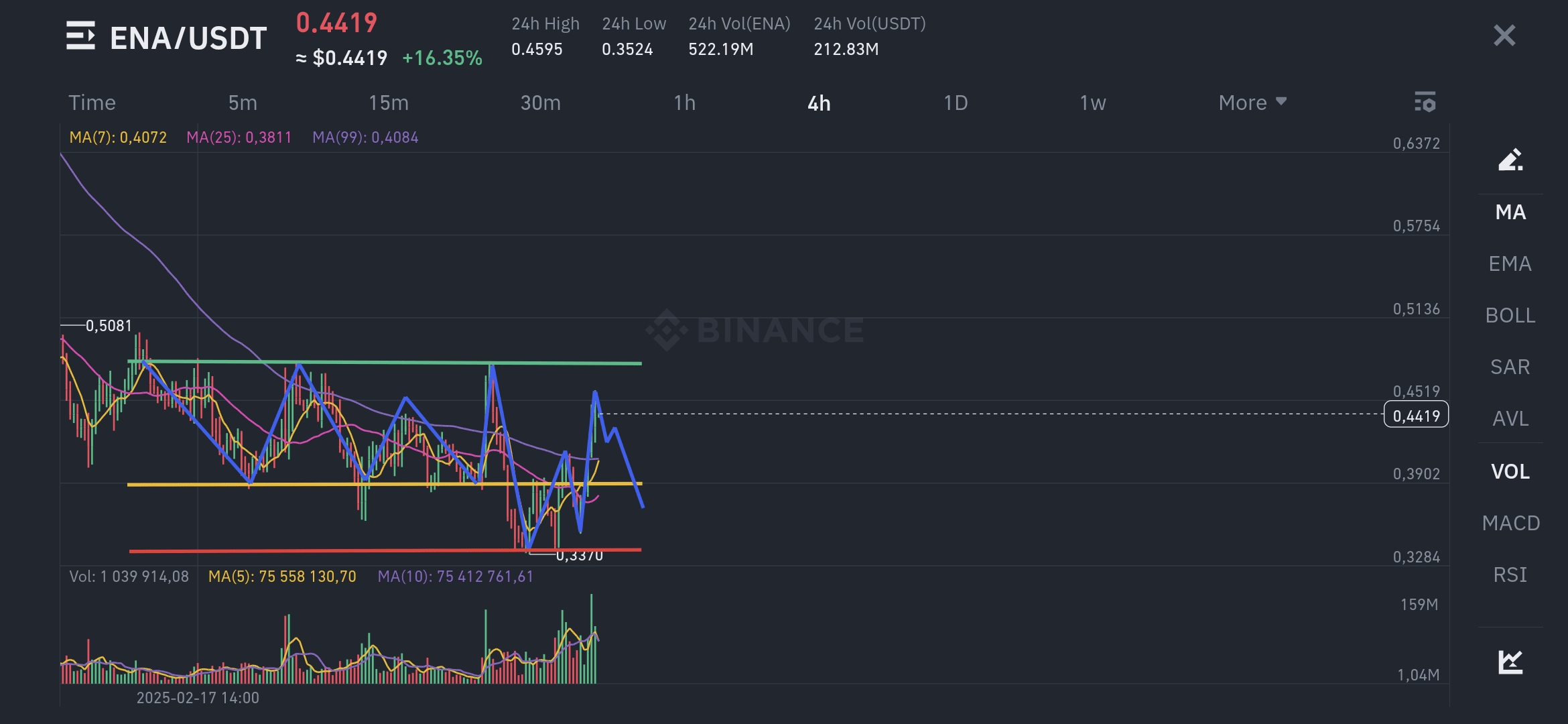Click the ENA/USDT pair title
Image resolution: width=1568 pixels, height=724 pixels.
(188, 38)
